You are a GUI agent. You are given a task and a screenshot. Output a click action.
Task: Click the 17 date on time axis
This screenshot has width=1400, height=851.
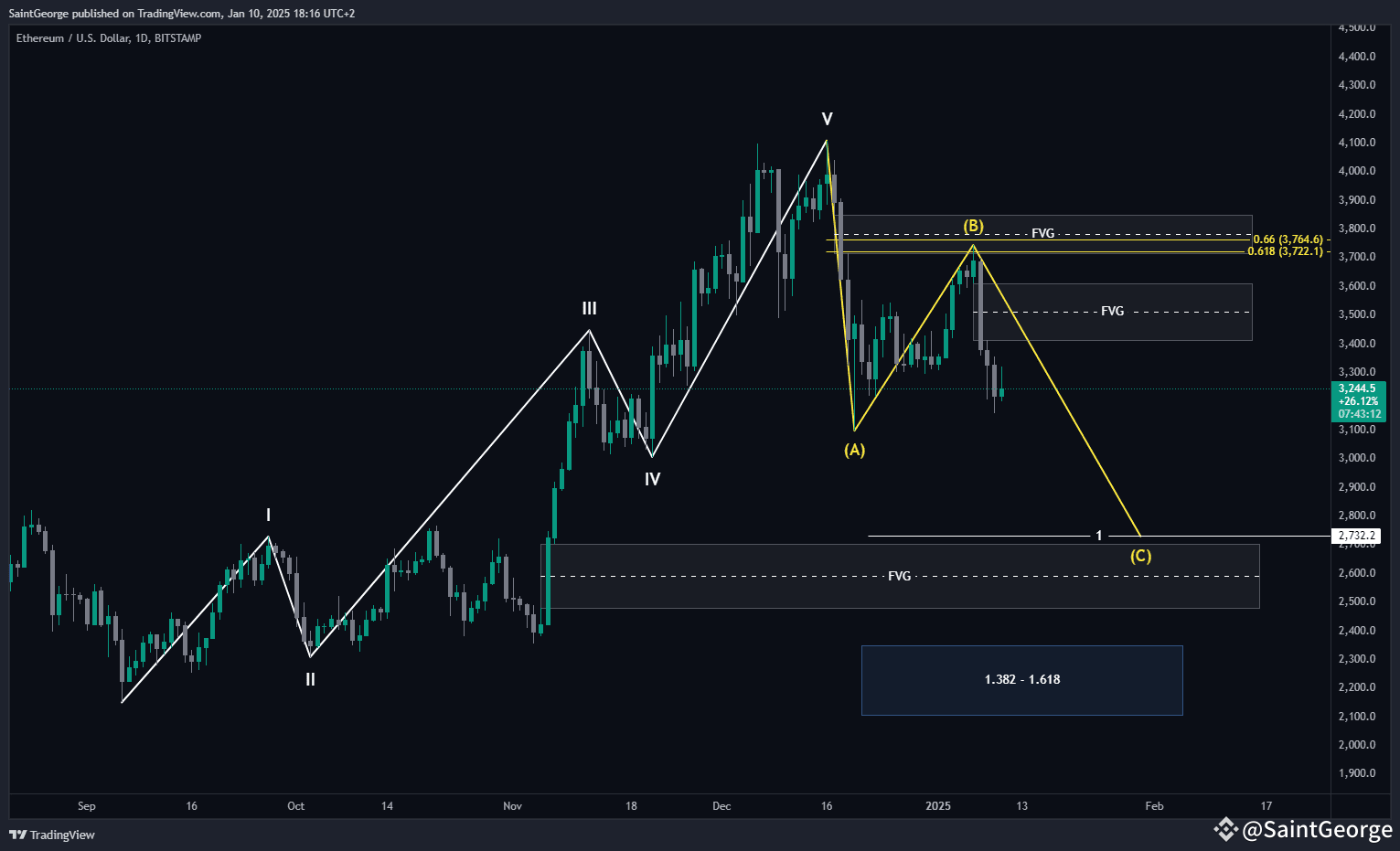(1266, 806)
